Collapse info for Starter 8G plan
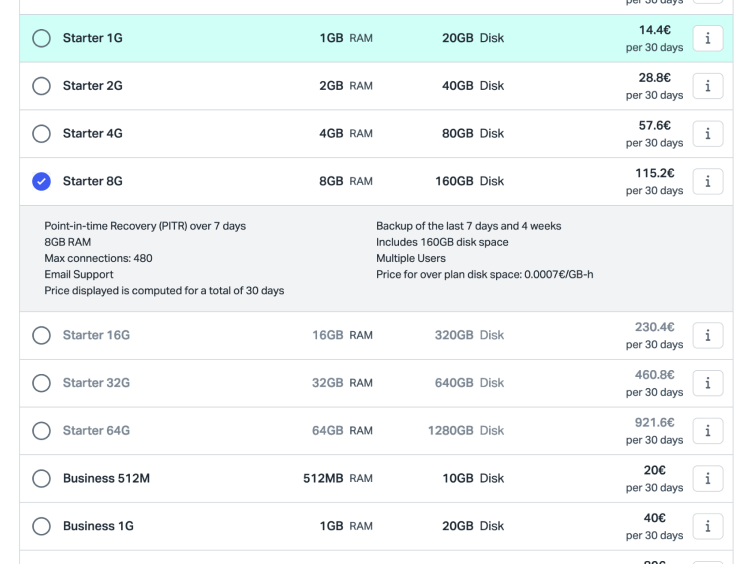This screenshot has width=752, height=564. 707,181
